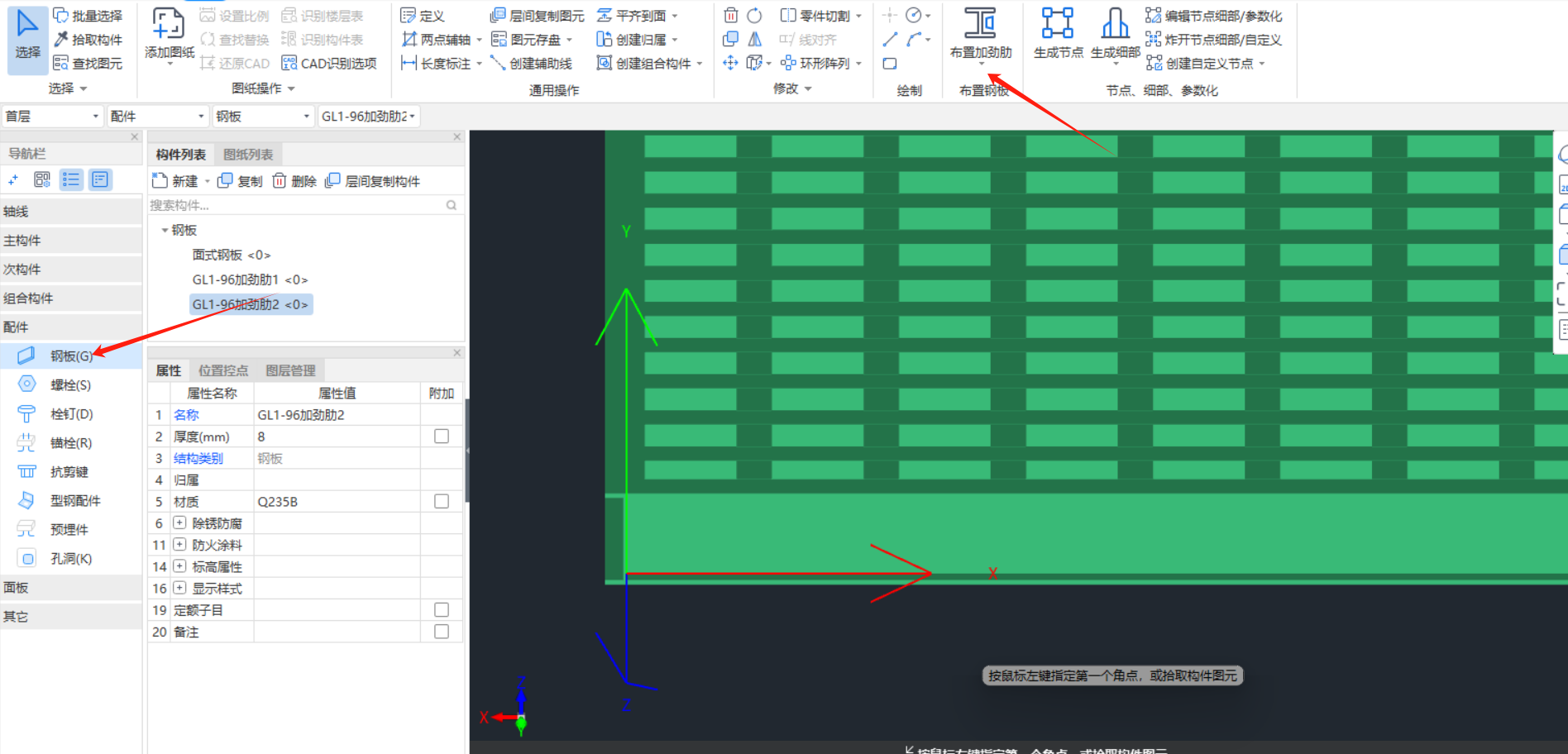Click the 搜索构件 search field
This screenshot has height=754, width=1568.
click(x=304, y=205)
